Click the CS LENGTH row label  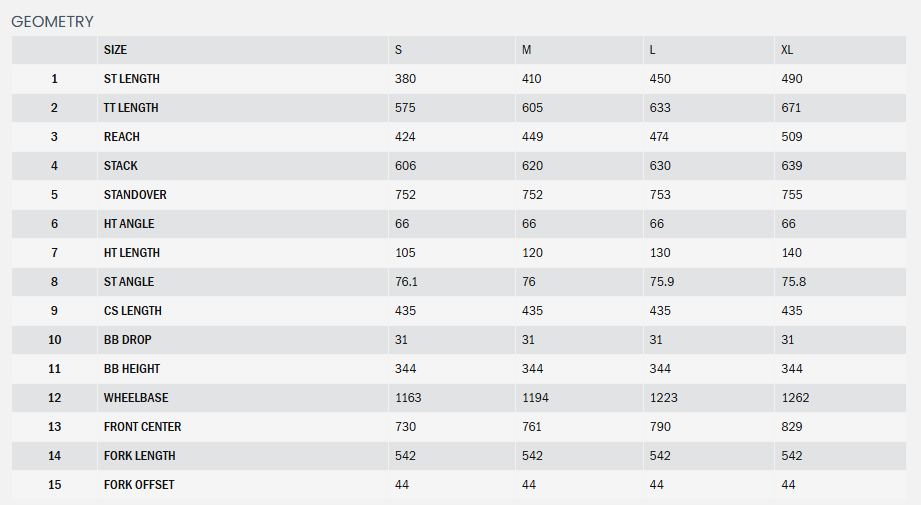click(133, 311)
